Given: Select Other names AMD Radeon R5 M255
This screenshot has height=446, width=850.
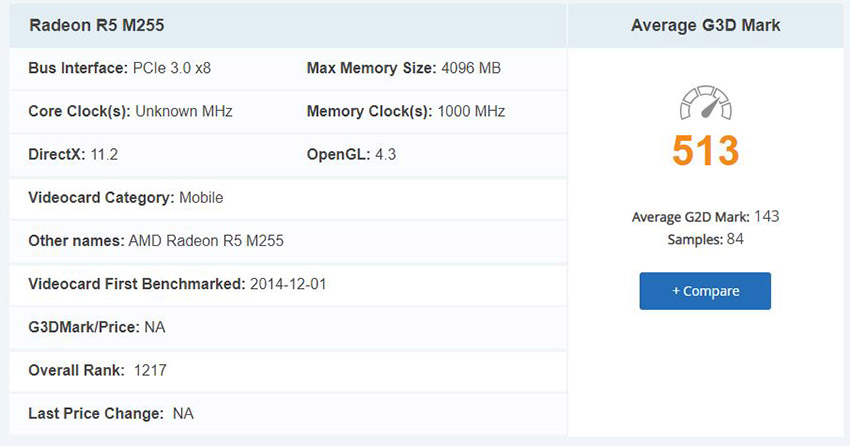Looking at the screenshot, I should point(156,241).
